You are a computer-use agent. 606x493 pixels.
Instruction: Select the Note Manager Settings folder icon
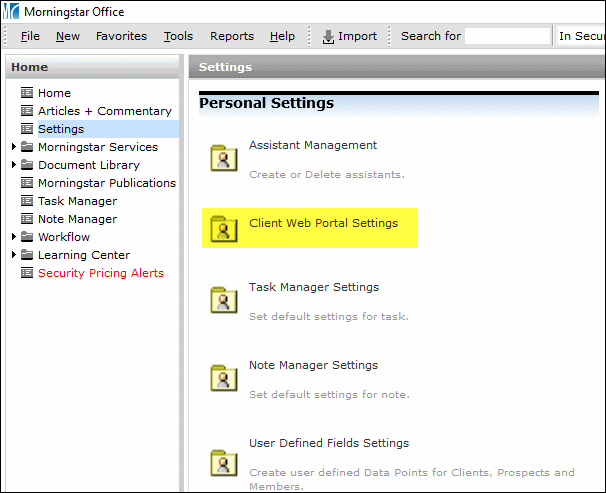pyautogui.click(x=223, y=378)
